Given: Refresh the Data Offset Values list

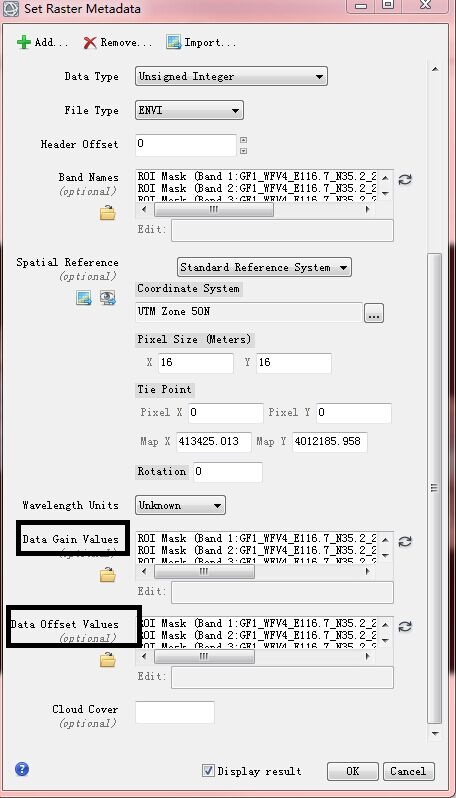Looking at the screenshot, I should pos(405,626).
